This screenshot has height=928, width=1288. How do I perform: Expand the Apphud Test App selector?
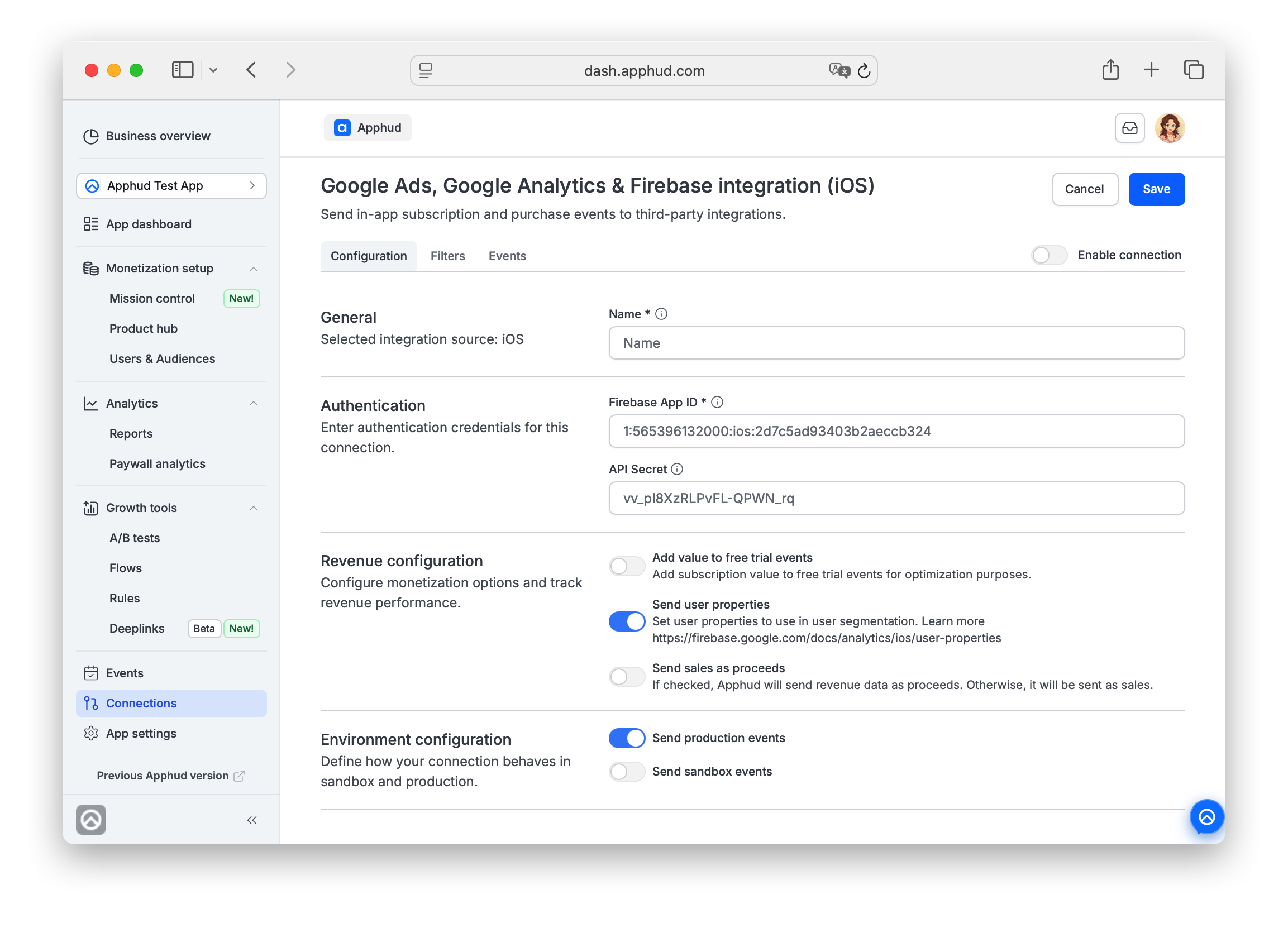171,186
